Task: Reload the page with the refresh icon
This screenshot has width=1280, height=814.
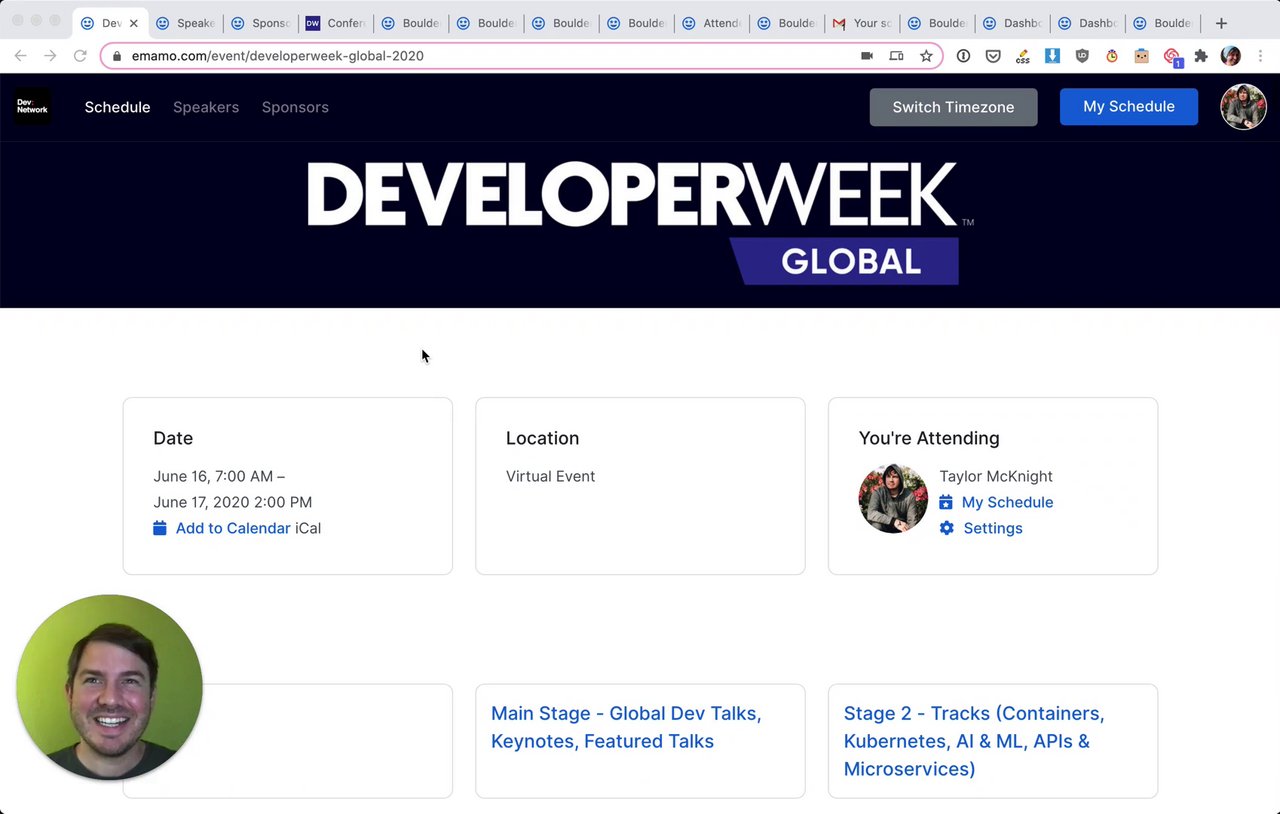Action: coord(80,56)
